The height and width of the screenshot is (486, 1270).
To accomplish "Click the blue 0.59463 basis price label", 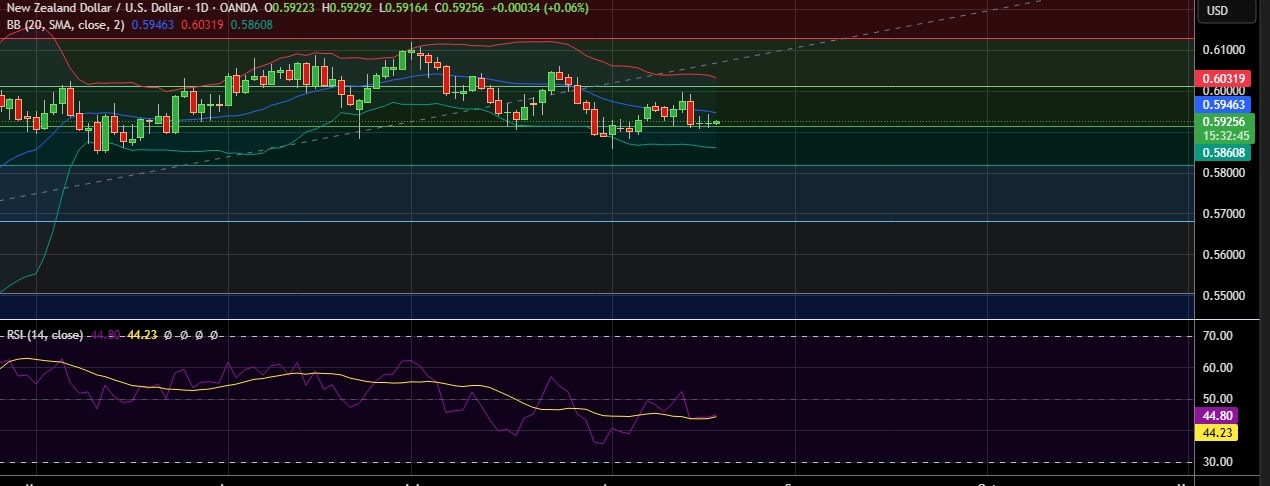I will pos(1222,103).
